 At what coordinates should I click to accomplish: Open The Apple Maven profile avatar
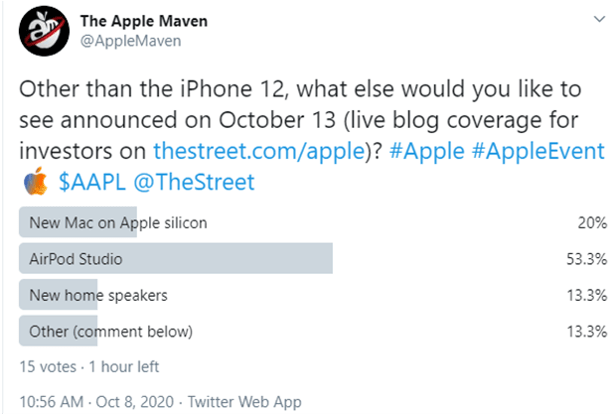(44, 31)
